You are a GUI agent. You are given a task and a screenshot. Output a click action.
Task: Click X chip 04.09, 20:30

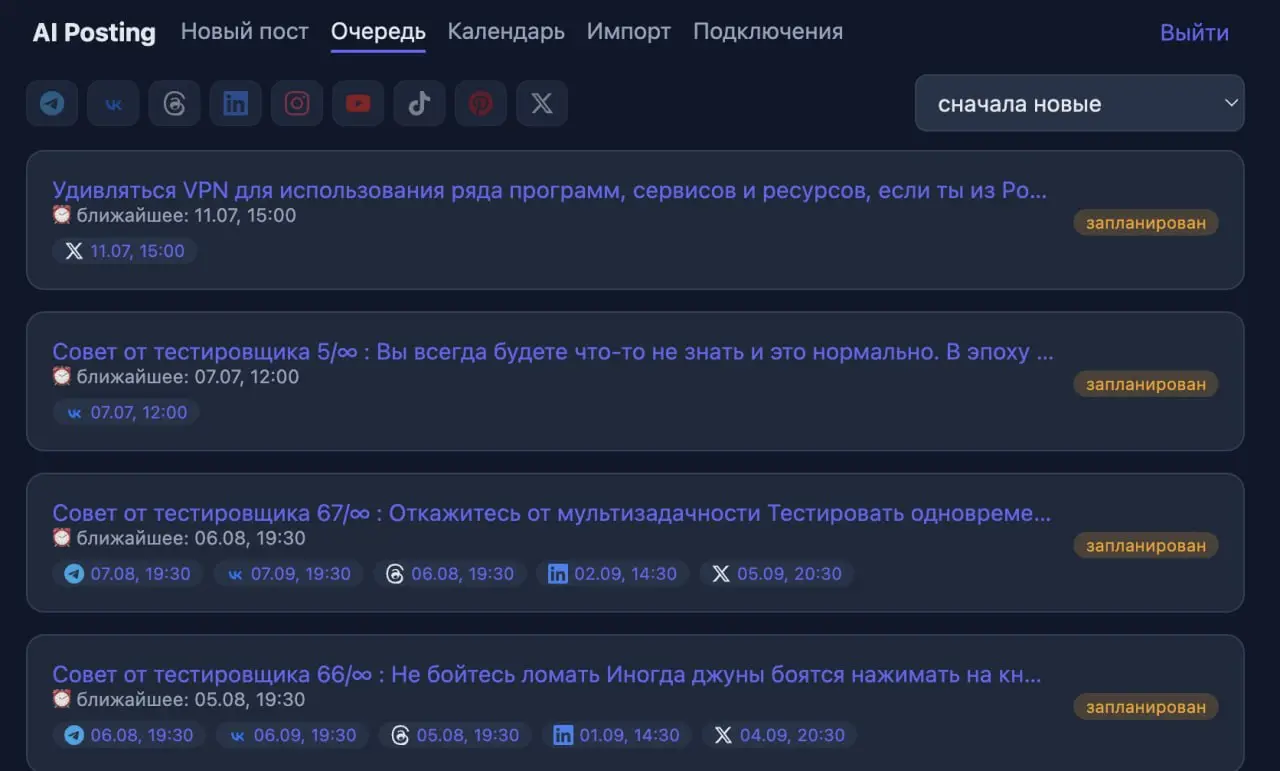click(x=780, y=735)
